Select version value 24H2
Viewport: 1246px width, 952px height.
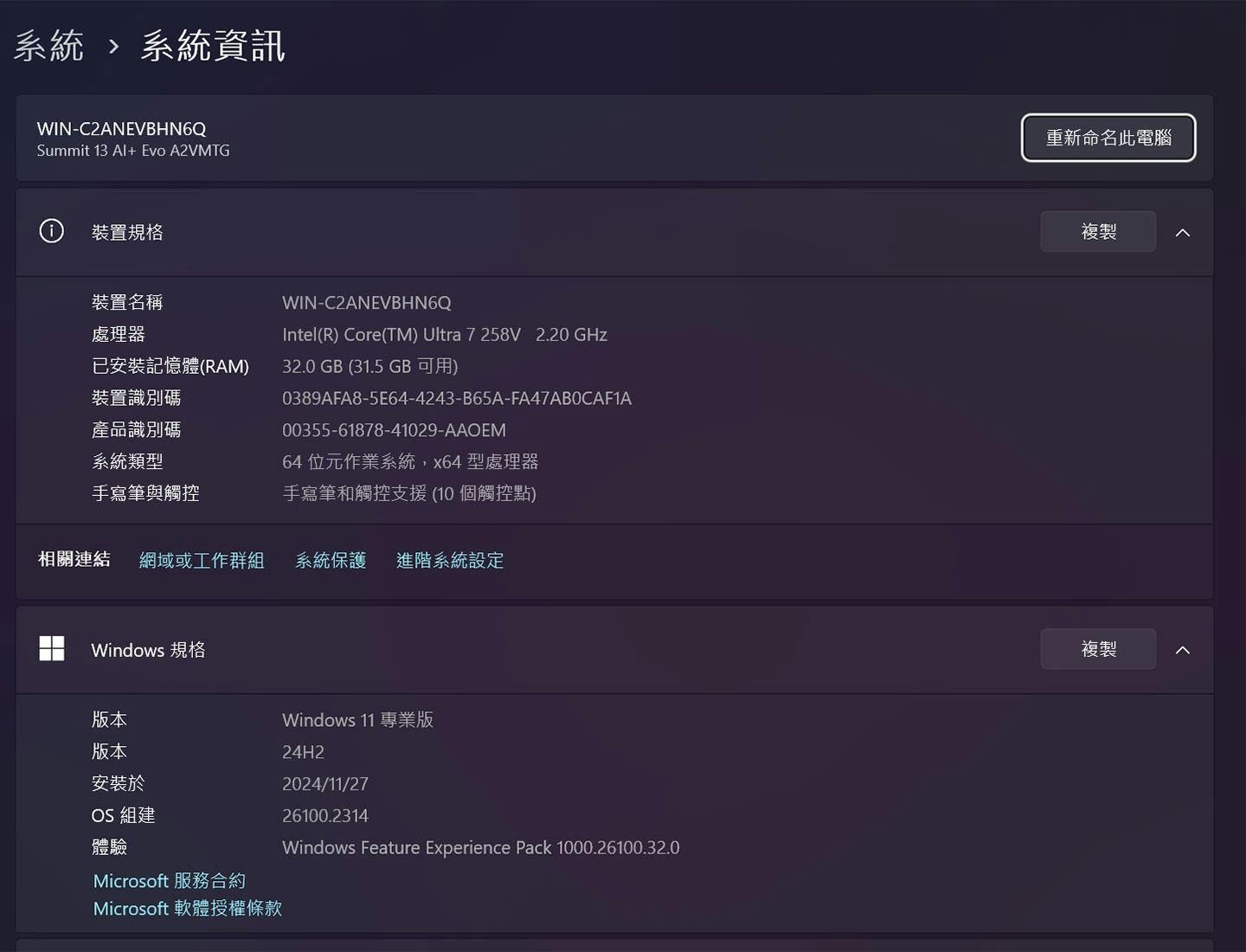pyautogui.click(x=303, y=752)
